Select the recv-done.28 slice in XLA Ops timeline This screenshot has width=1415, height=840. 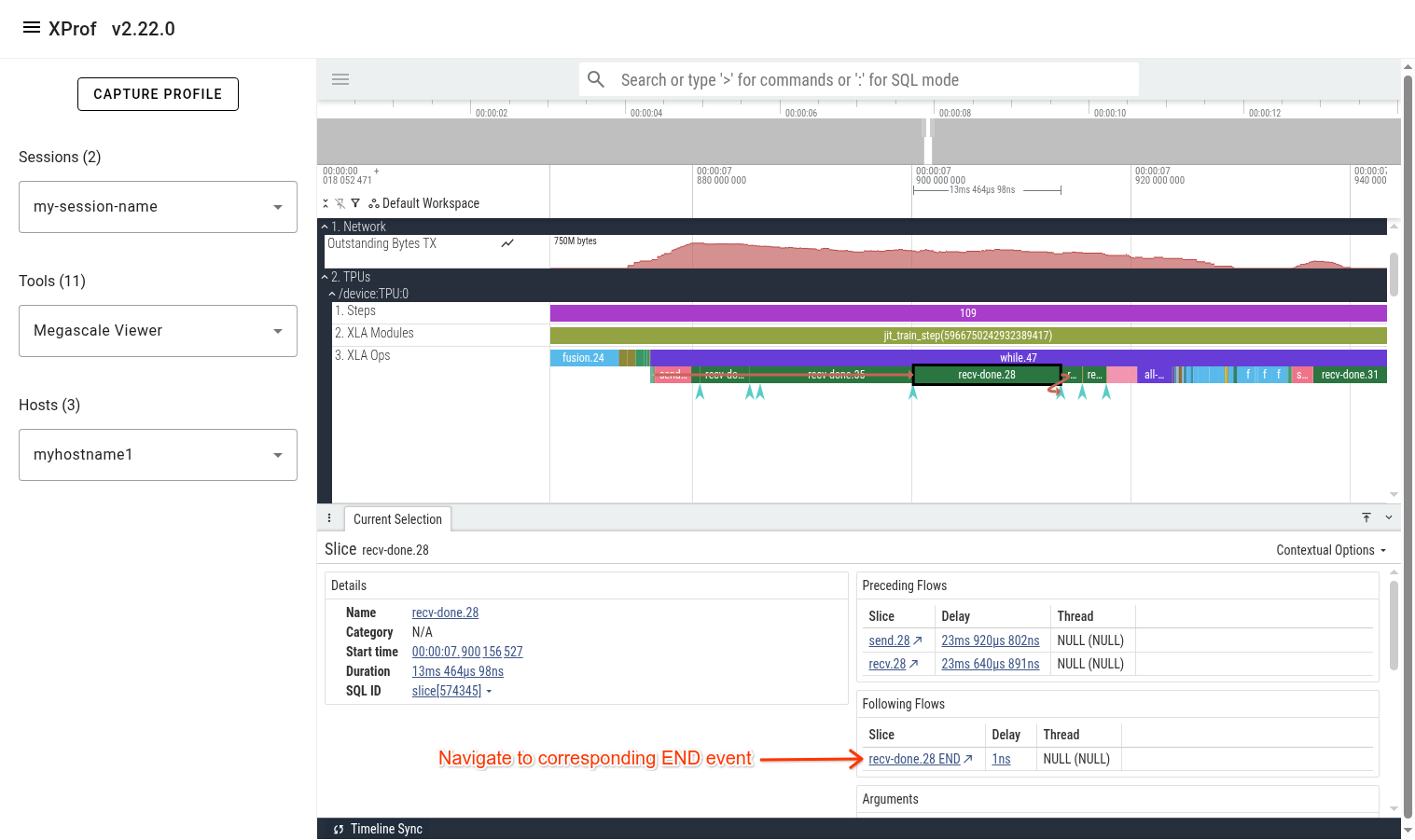pyautogui.click(x=986, y=373)
